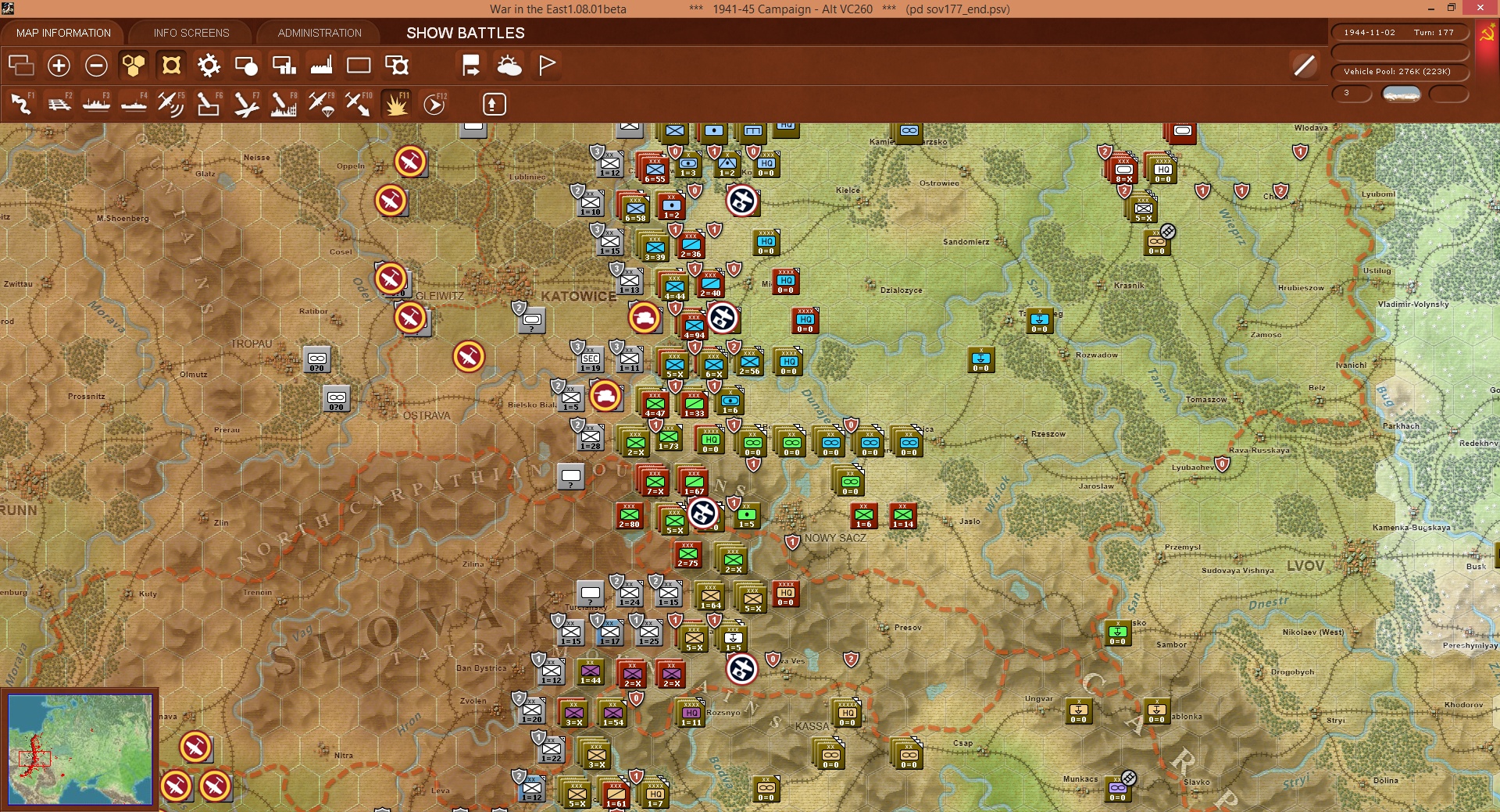
Task: Select the F5 air recon mode icon
Action: click(x=171, y=104)
